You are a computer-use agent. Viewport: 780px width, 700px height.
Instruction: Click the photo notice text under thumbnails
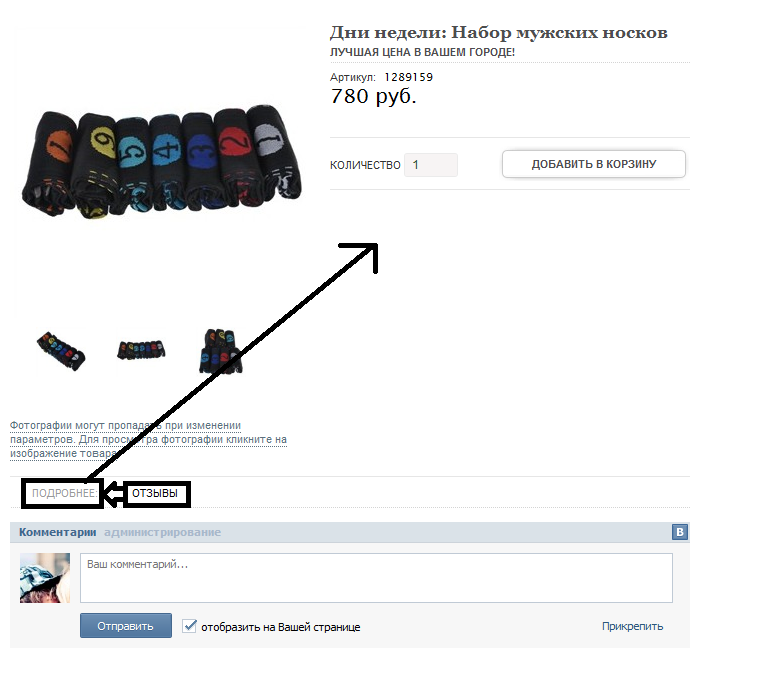[148, 439]
